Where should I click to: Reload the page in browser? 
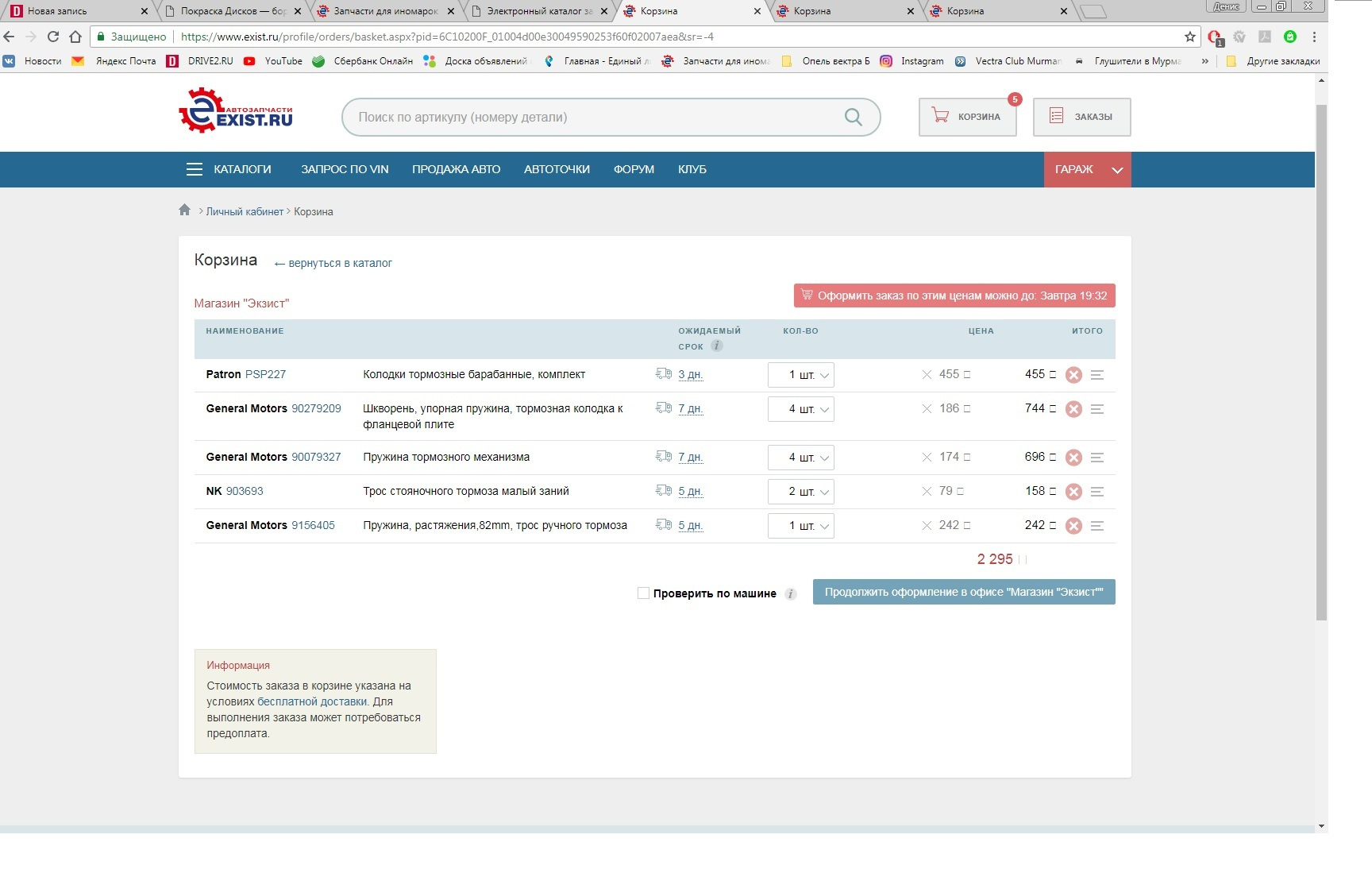tap(53, 37)
